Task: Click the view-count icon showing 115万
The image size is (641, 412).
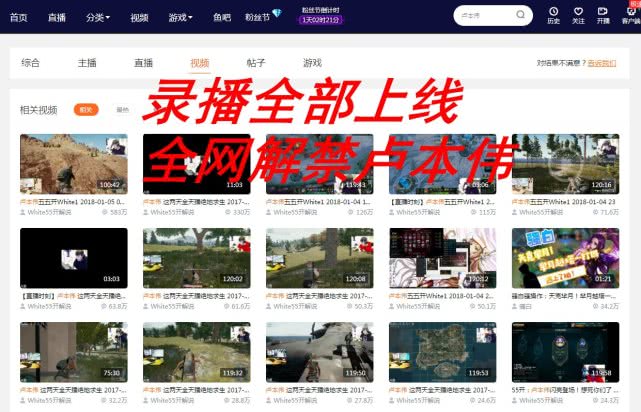Action: click(473, 212)
